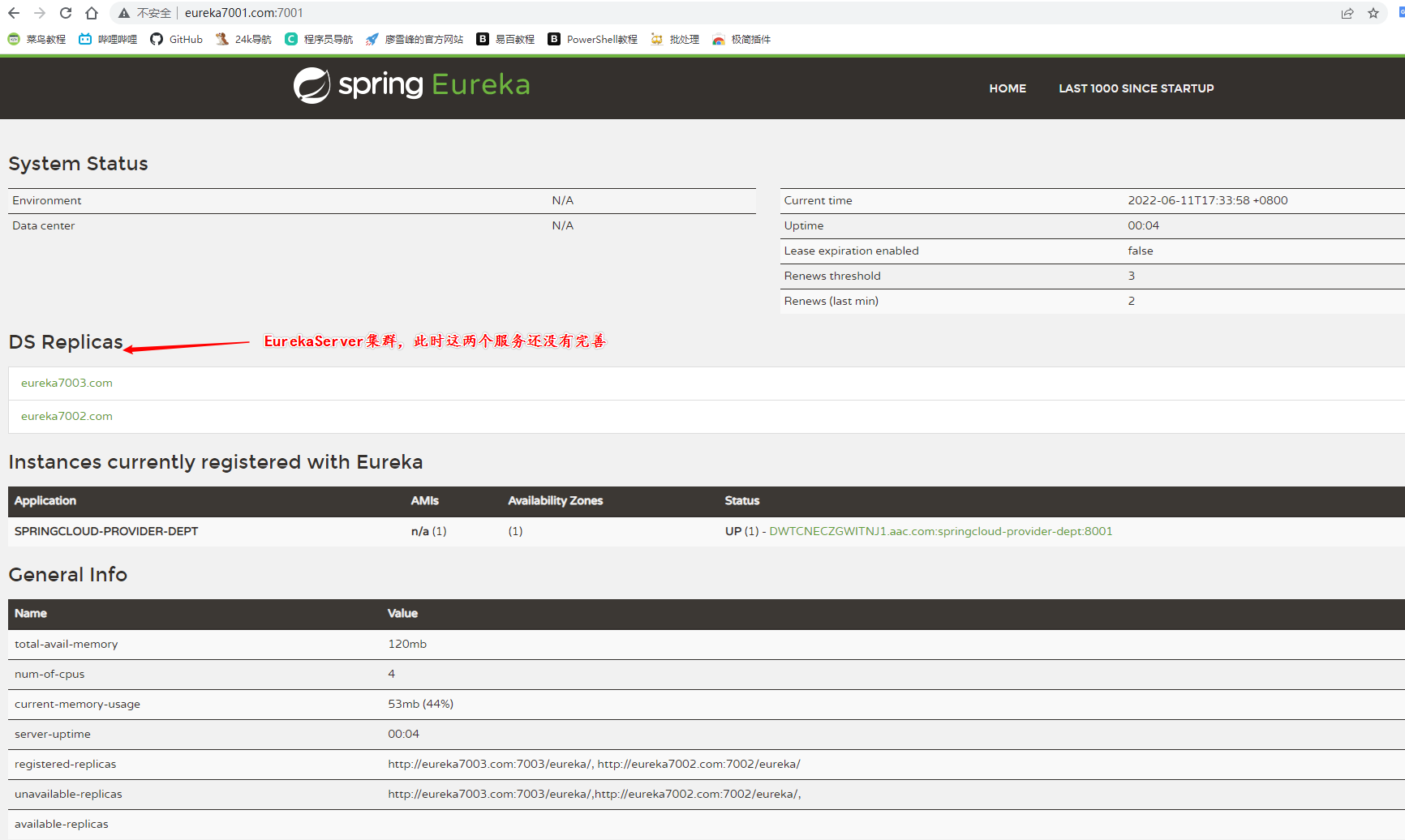The height and width of the screenshot is (840, 1405).
Task: Open the 极简插件 bookmark
Action: pos(741,39)
